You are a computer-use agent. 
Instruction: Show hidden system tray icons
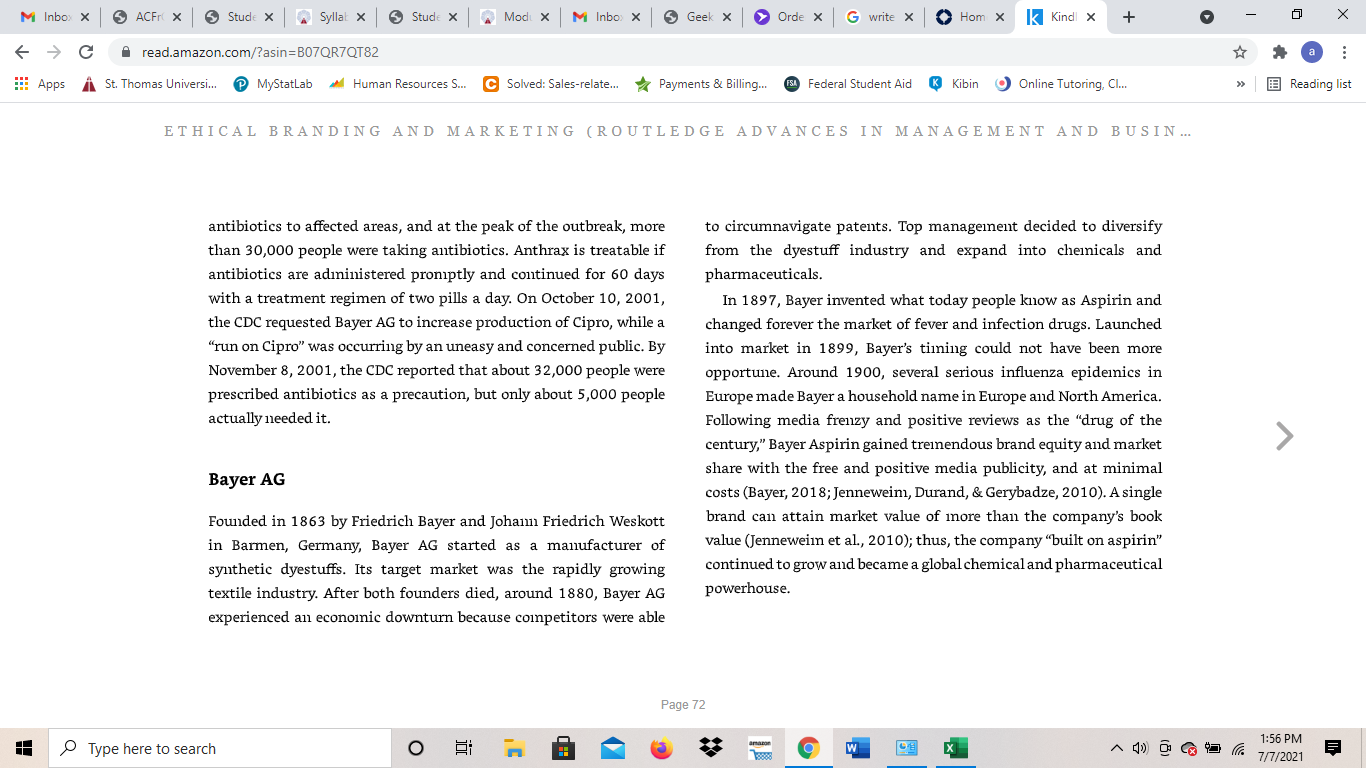tap(1117, 748)
